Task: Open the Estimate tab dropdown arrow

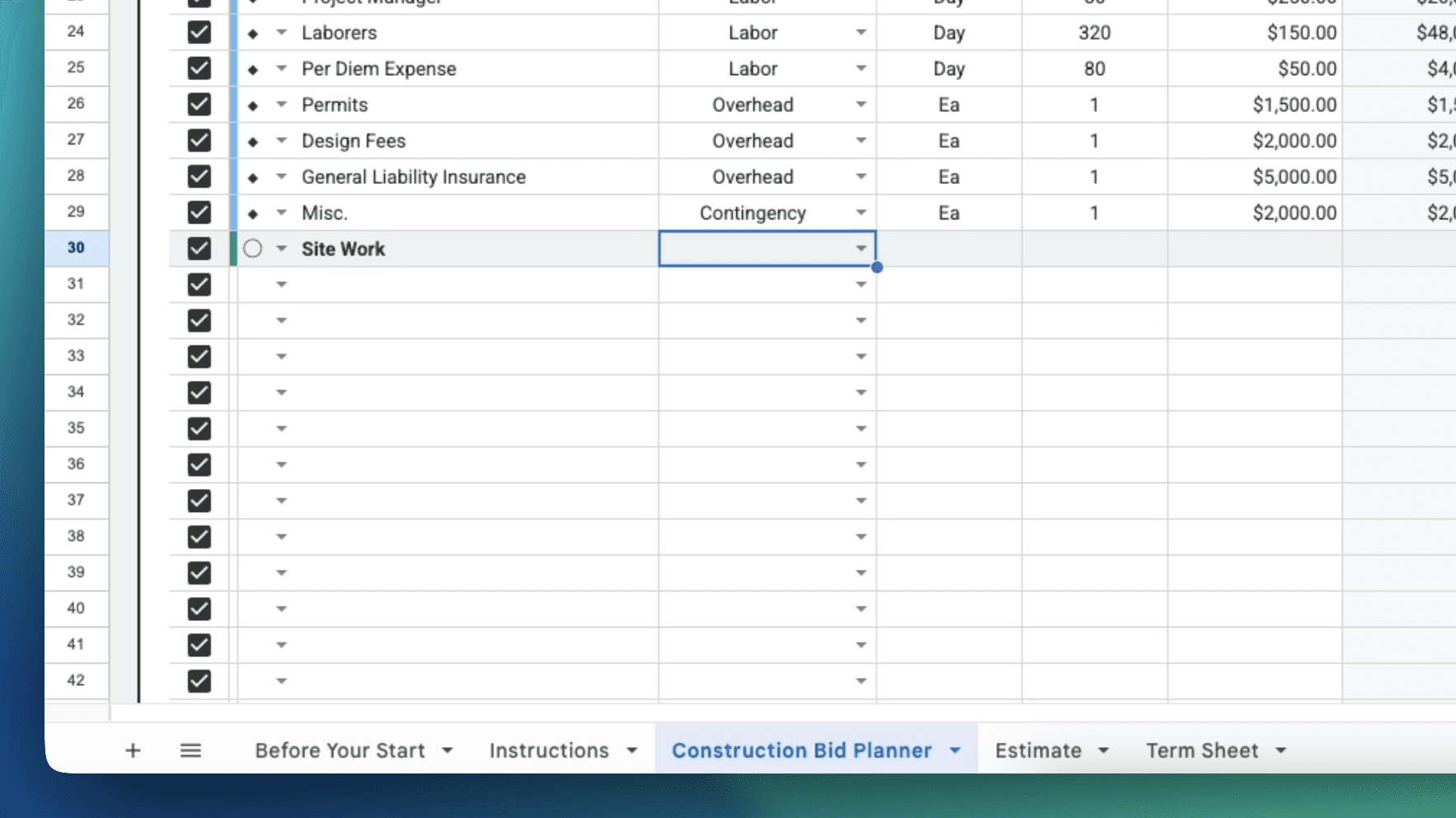Action: 1104,750
